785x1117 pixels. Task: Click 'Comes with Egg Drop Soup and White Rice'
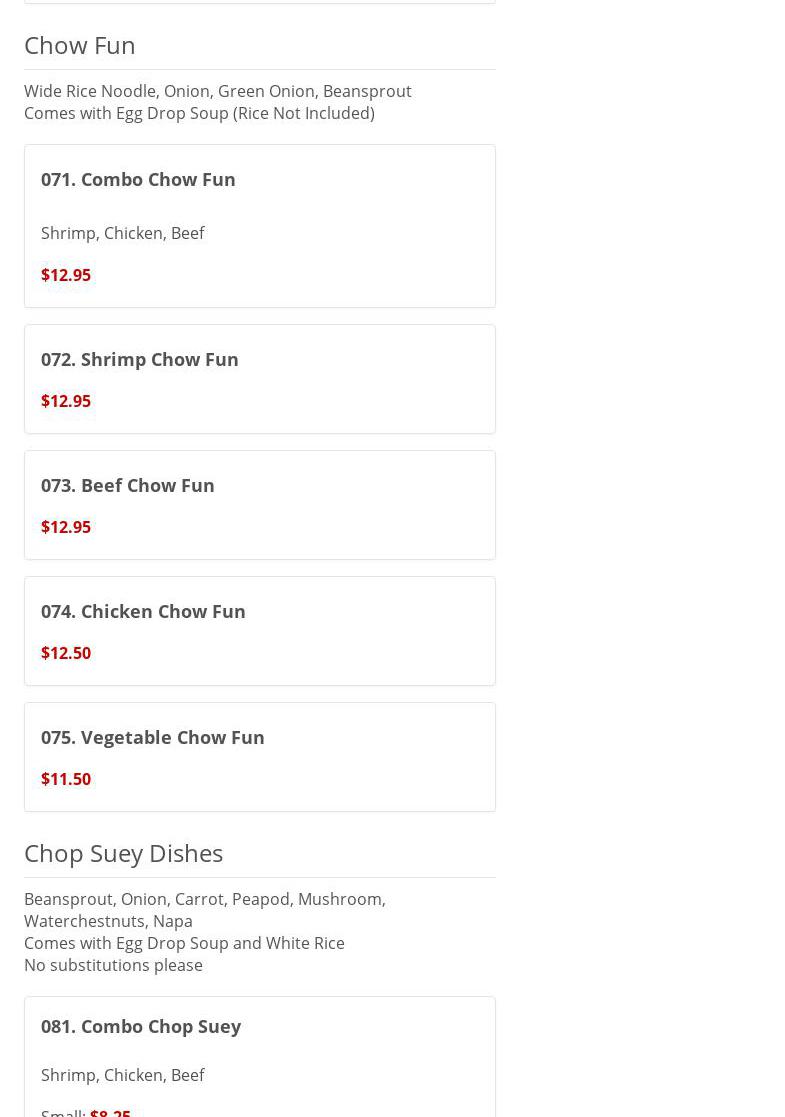(184, 943)
